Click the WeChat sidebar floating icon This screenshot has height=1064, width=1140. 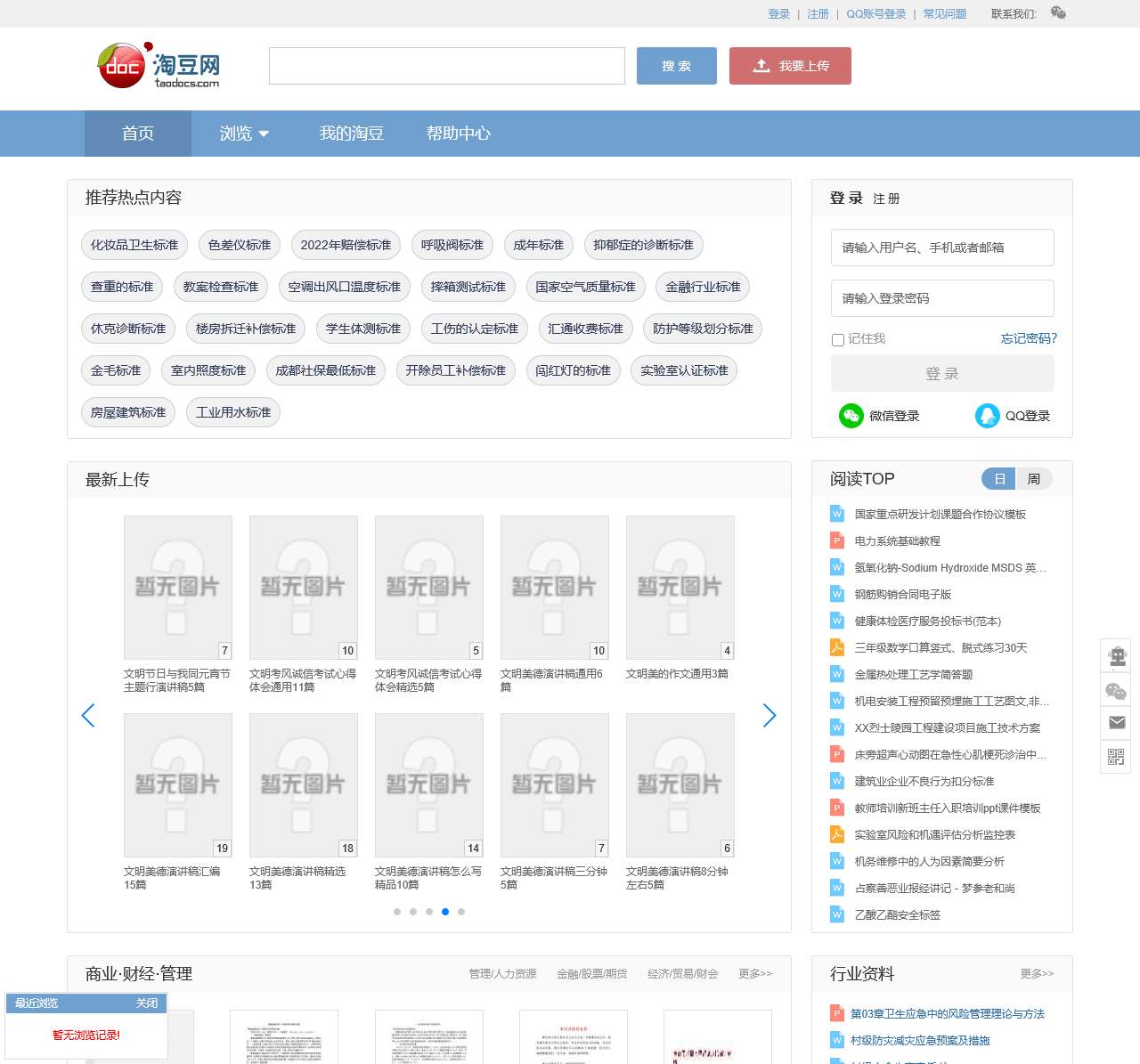pos(1116,691)
